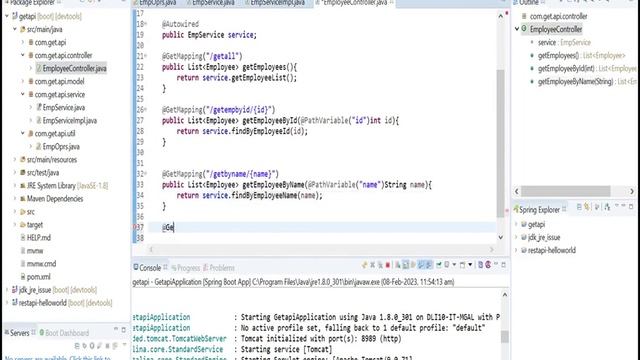The height and width of the screenshot is (360, 640).
Task: Collapse EmployeeController in Outline view
Action: click(x=517, y=29)
